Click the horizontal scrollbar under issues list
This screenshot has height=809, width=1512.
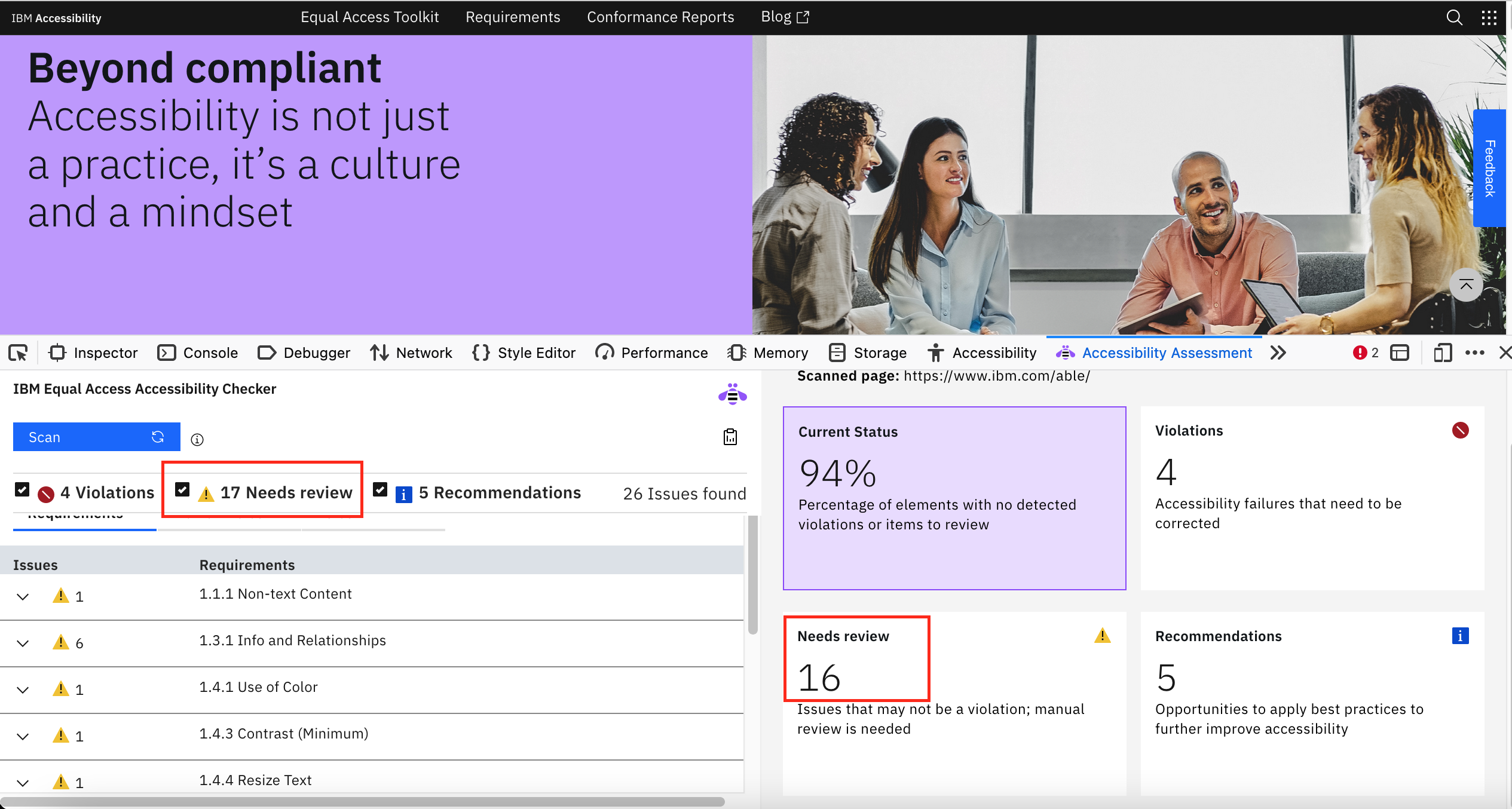tap(362, 802)
